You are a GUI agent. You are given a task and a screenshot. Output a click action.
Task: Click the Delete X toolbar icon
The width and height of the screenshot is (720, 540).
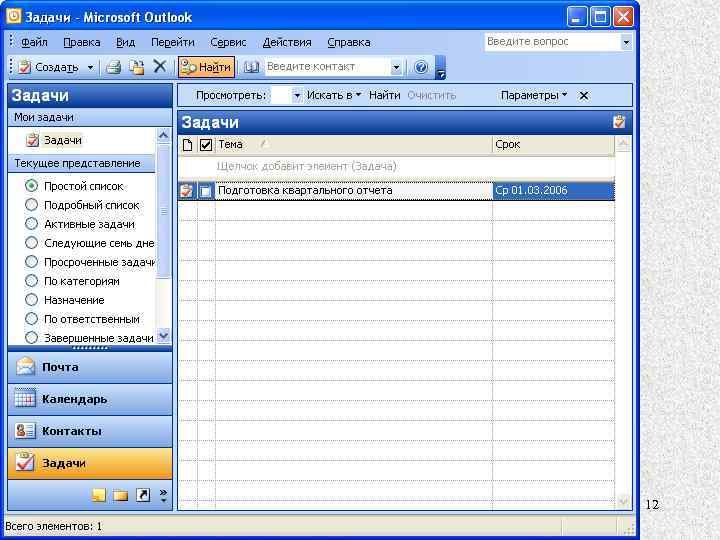(x=159, y=67)
